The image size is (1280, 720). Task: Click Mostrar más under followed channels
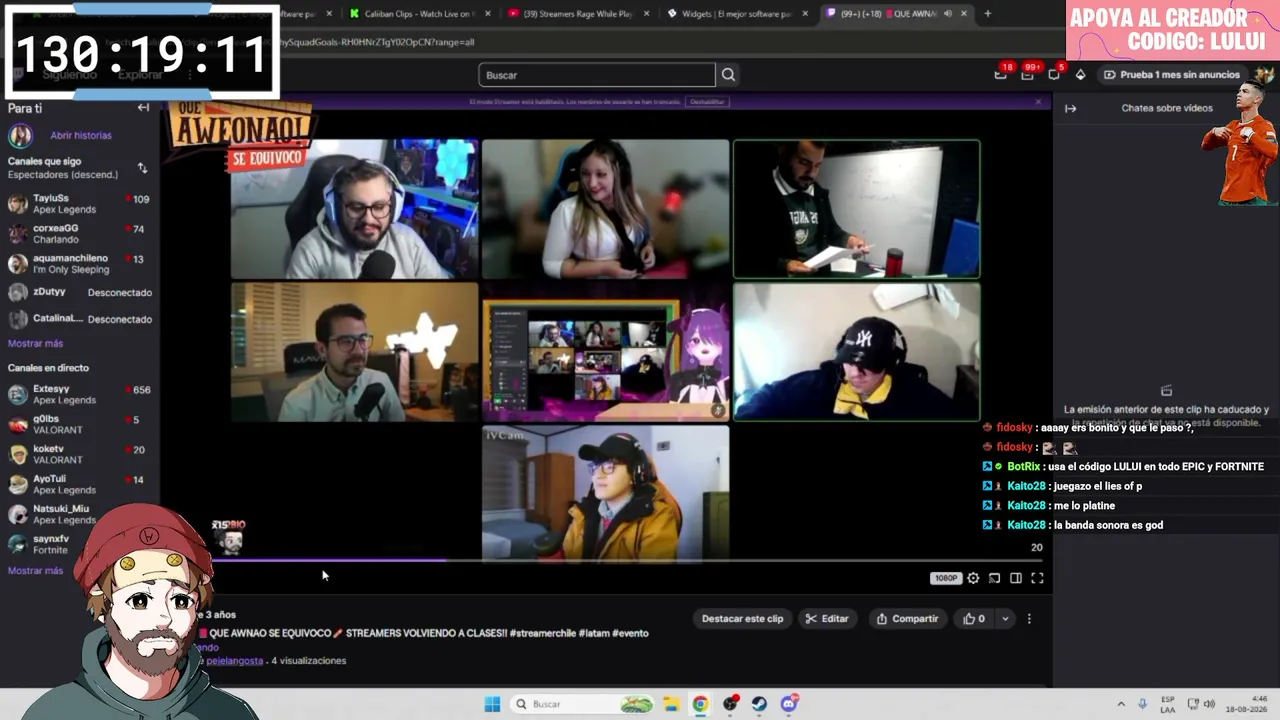[x=35, y=343]
